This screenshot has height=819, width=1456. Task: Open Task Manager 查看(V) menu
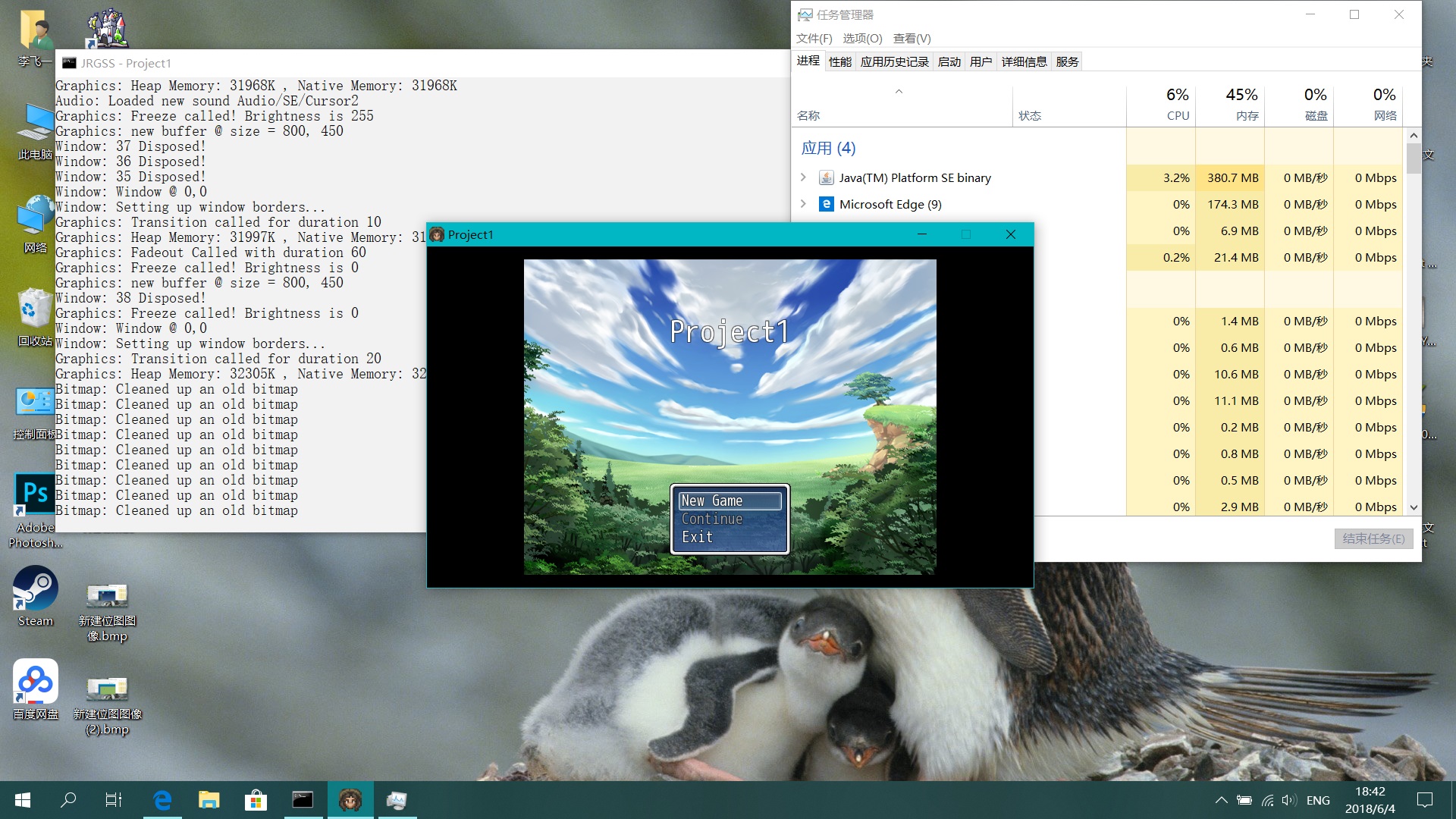click(x=912, y=38)
